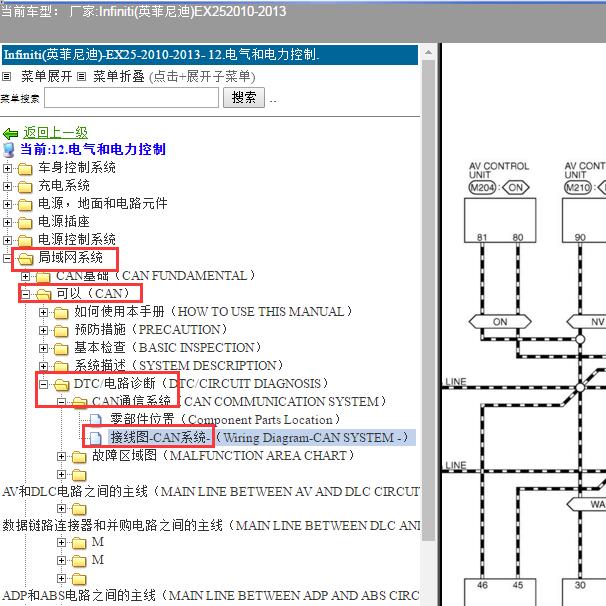Expand the CAN基础 (CAN FUNDAMENTAL) folder

tap(25, 276)
